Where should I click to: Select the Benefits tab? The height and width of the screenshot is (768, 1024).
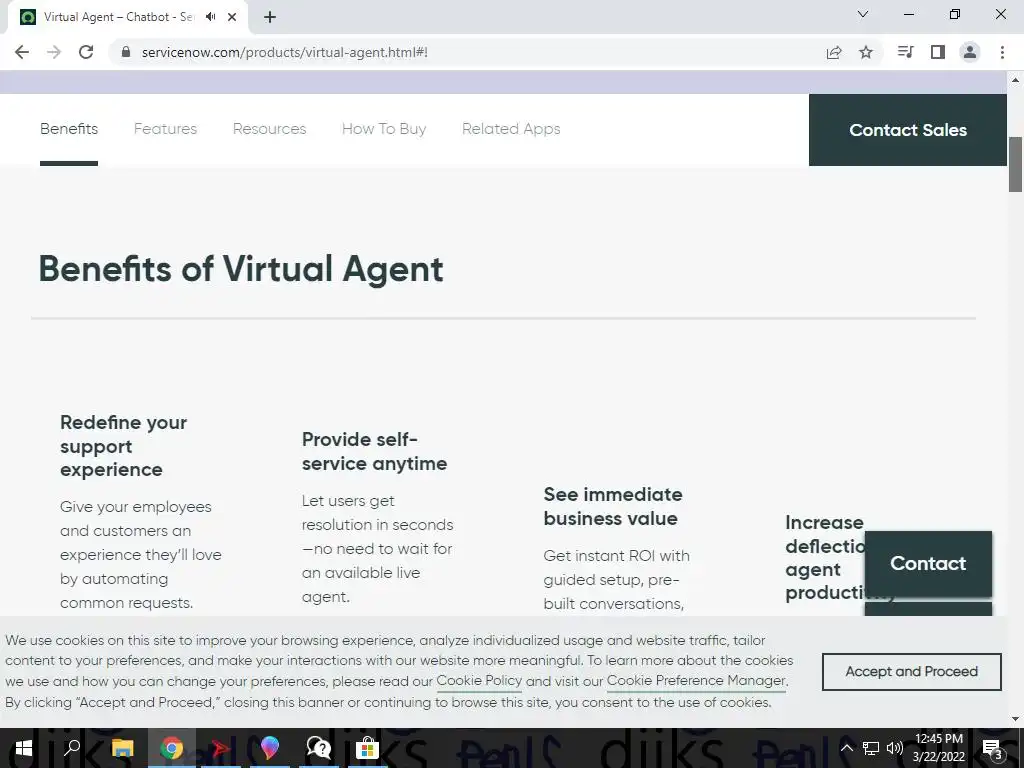click(x=69, y=129)
